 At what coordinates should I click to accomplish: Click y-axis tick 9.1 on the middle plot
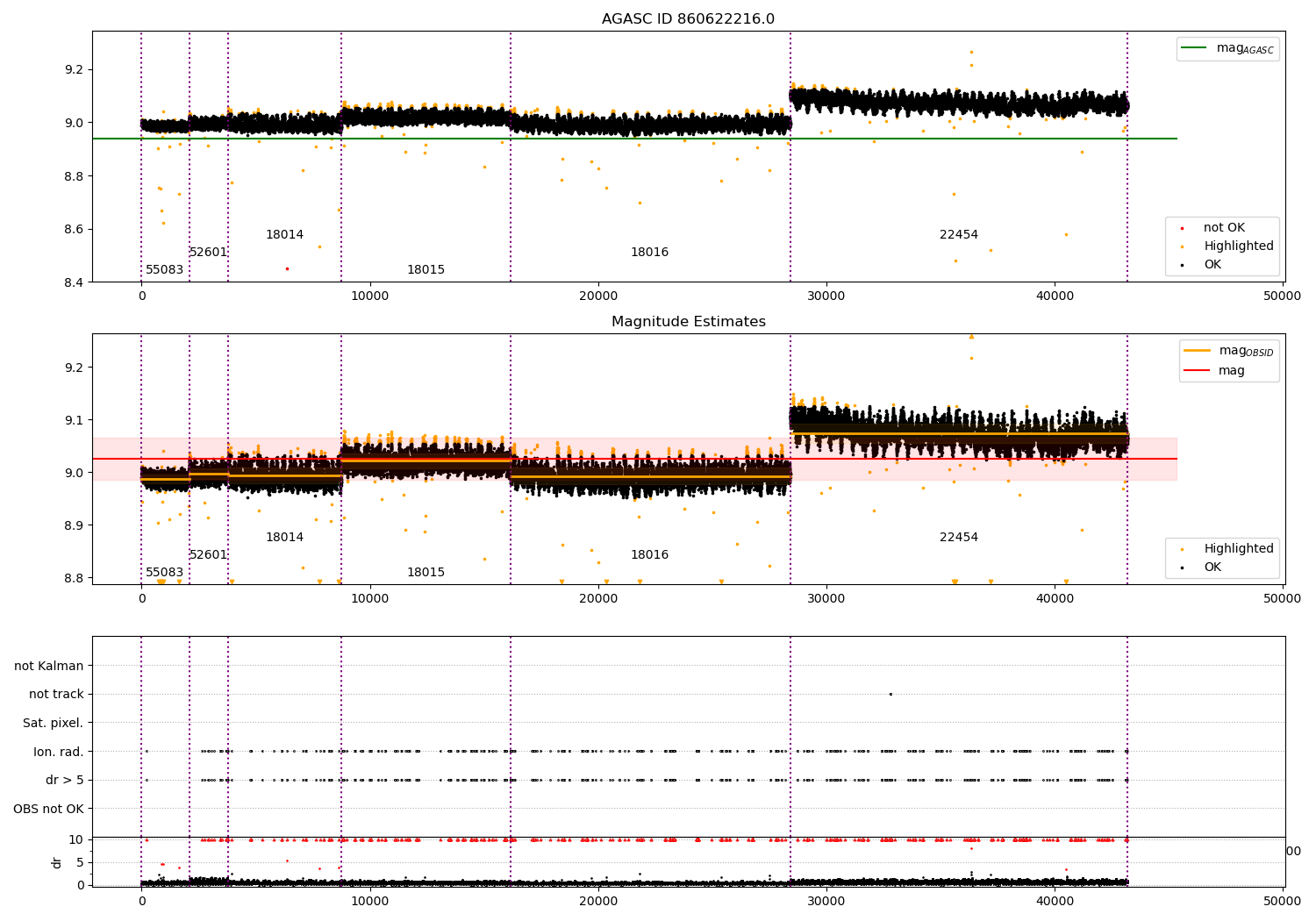pyautogui.click(x=73, y=420)
